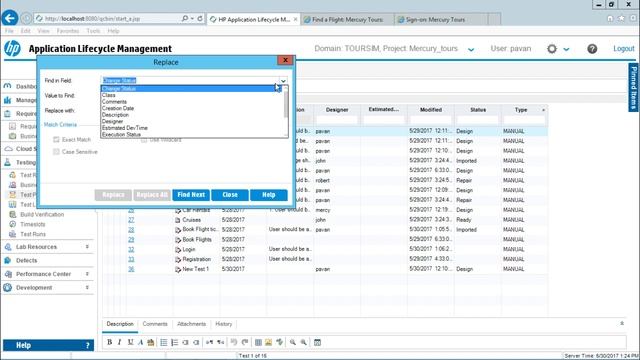Viewport: 640px width, 360px height.
Task: Select Creation Date in field list
Action: (x=192, y=108)
